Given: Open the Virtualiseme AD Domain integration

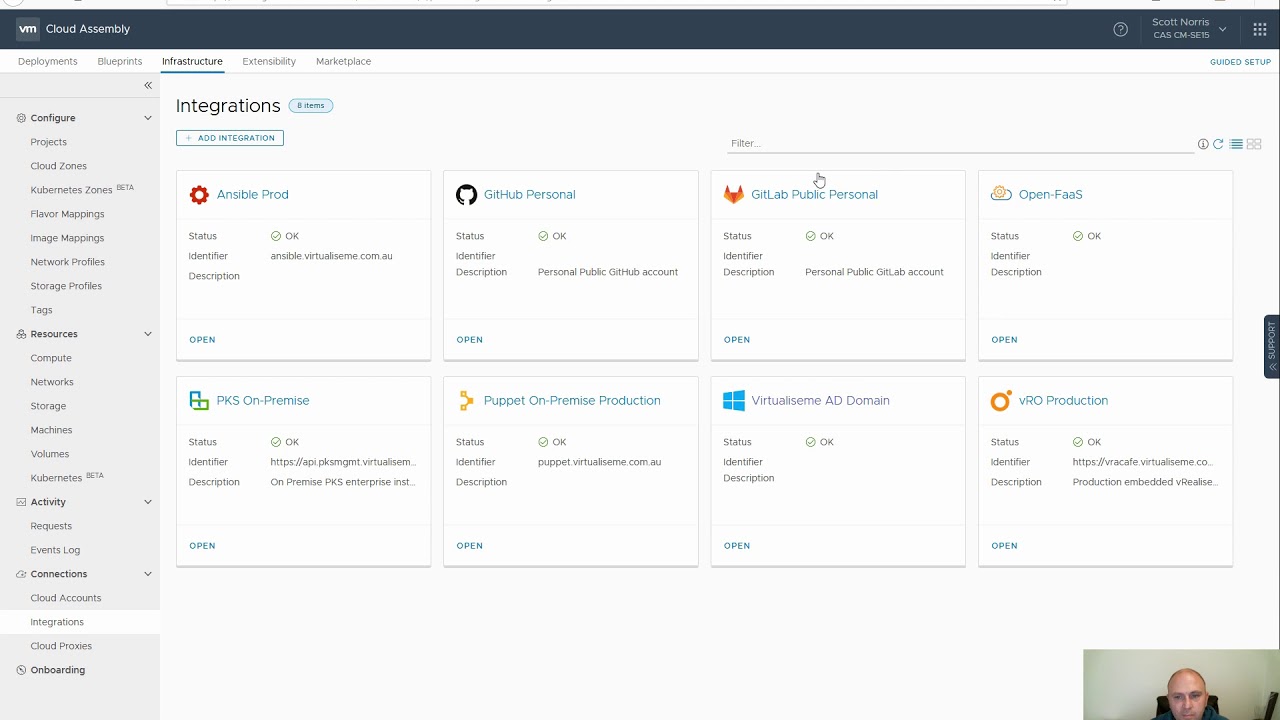Looking at the screenshot, I should (x=737, y=546).
